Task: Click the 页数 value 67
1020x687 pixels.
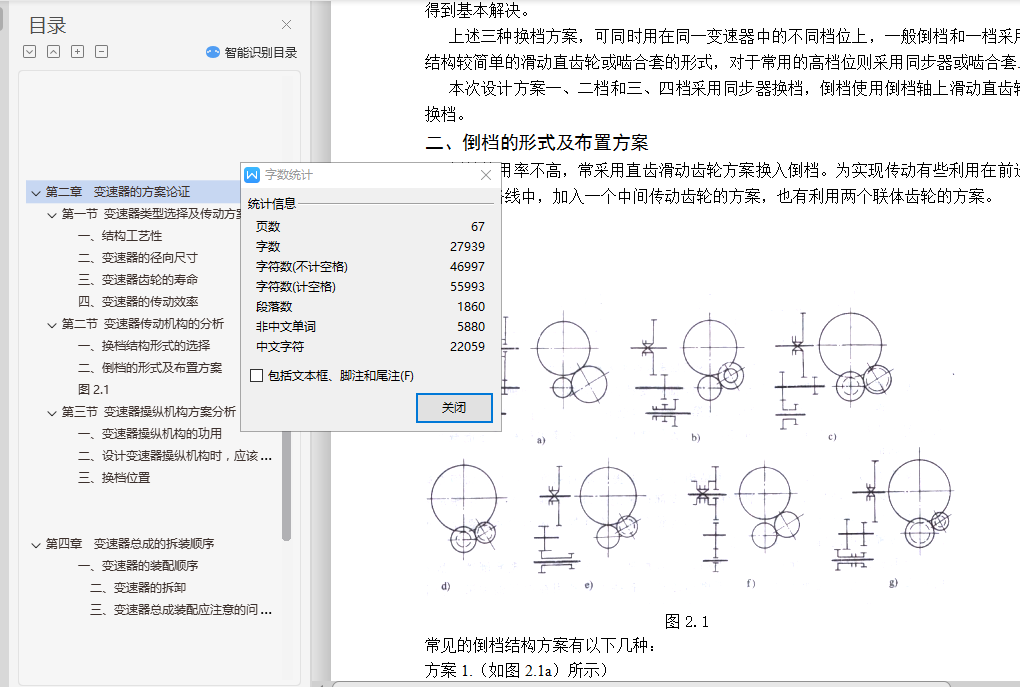Action: click(477, 226)
